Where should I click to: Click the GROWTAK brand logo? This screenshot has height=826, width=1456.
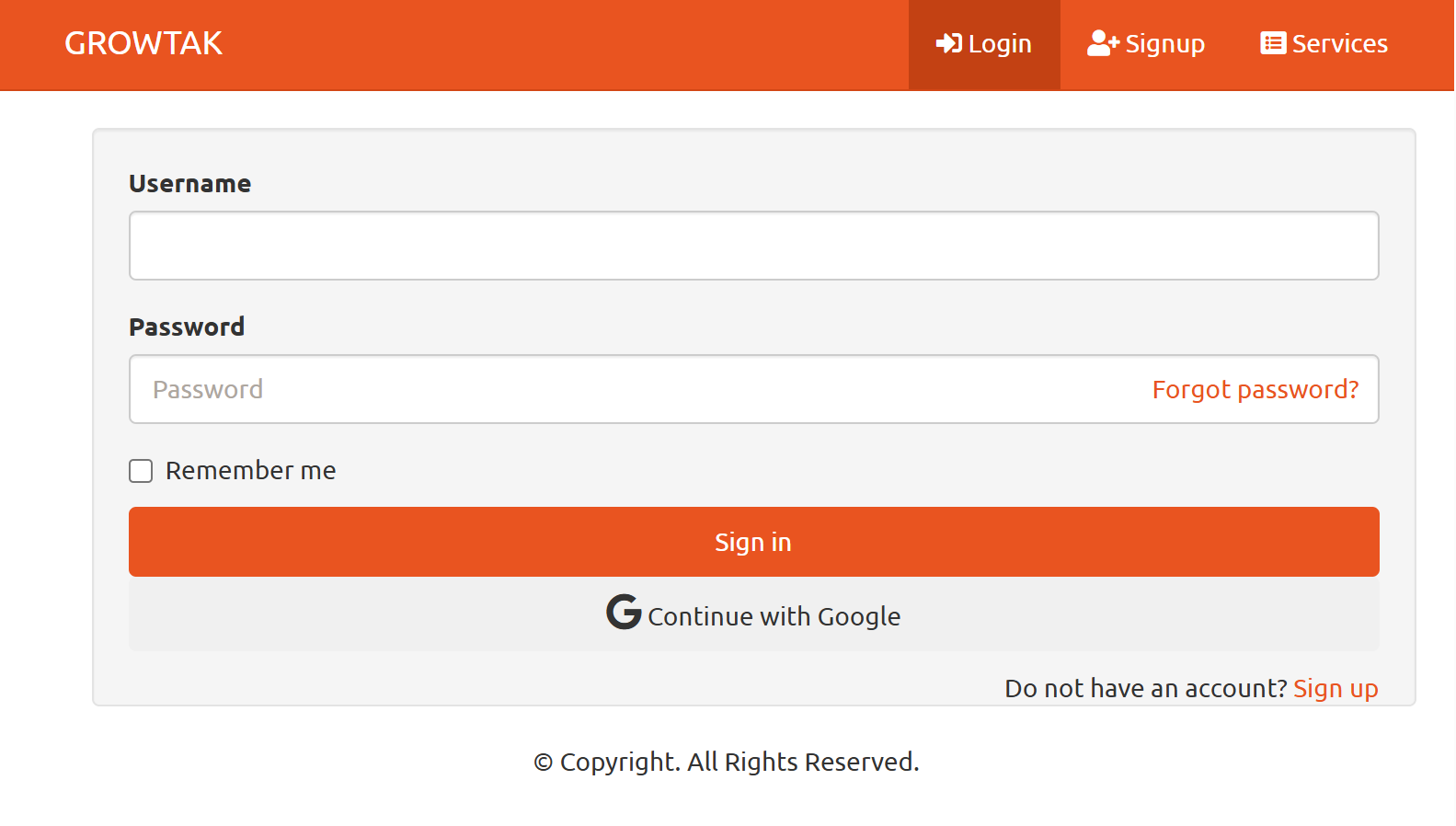[143, 43]
